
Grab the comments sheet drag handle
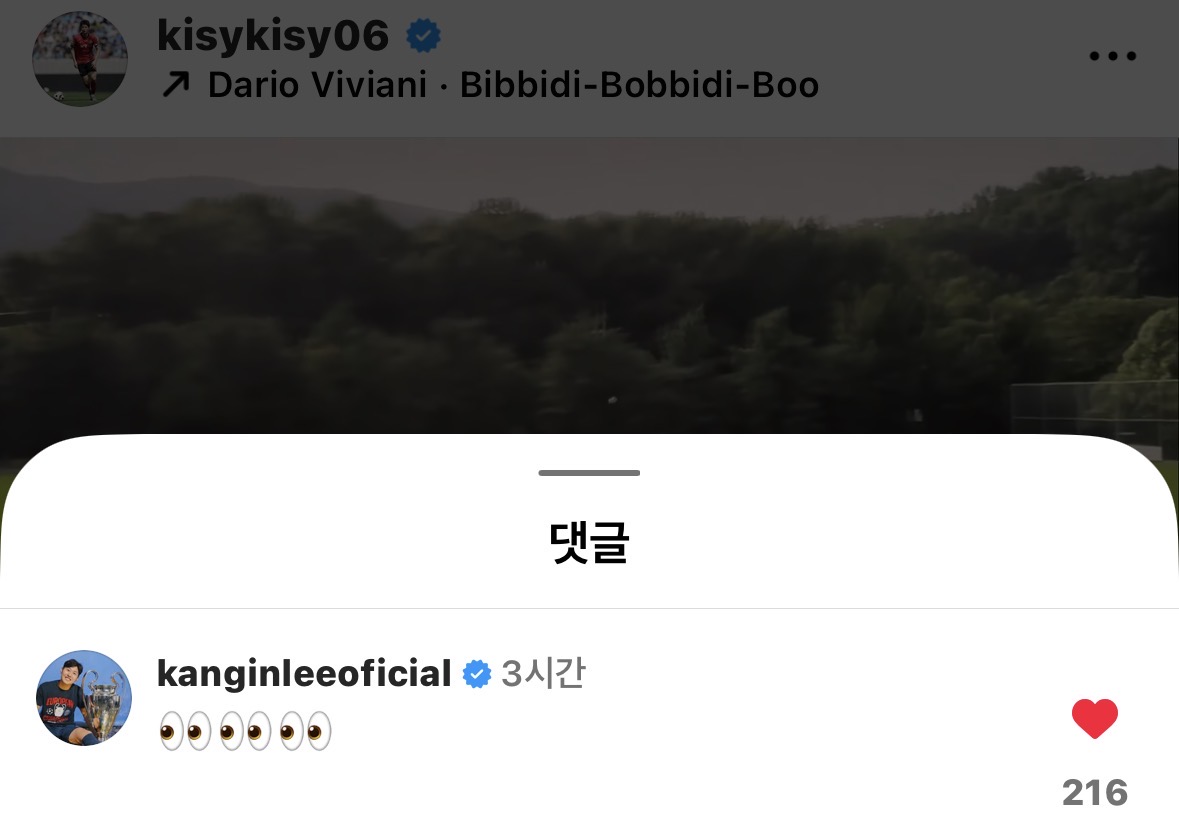590,472
